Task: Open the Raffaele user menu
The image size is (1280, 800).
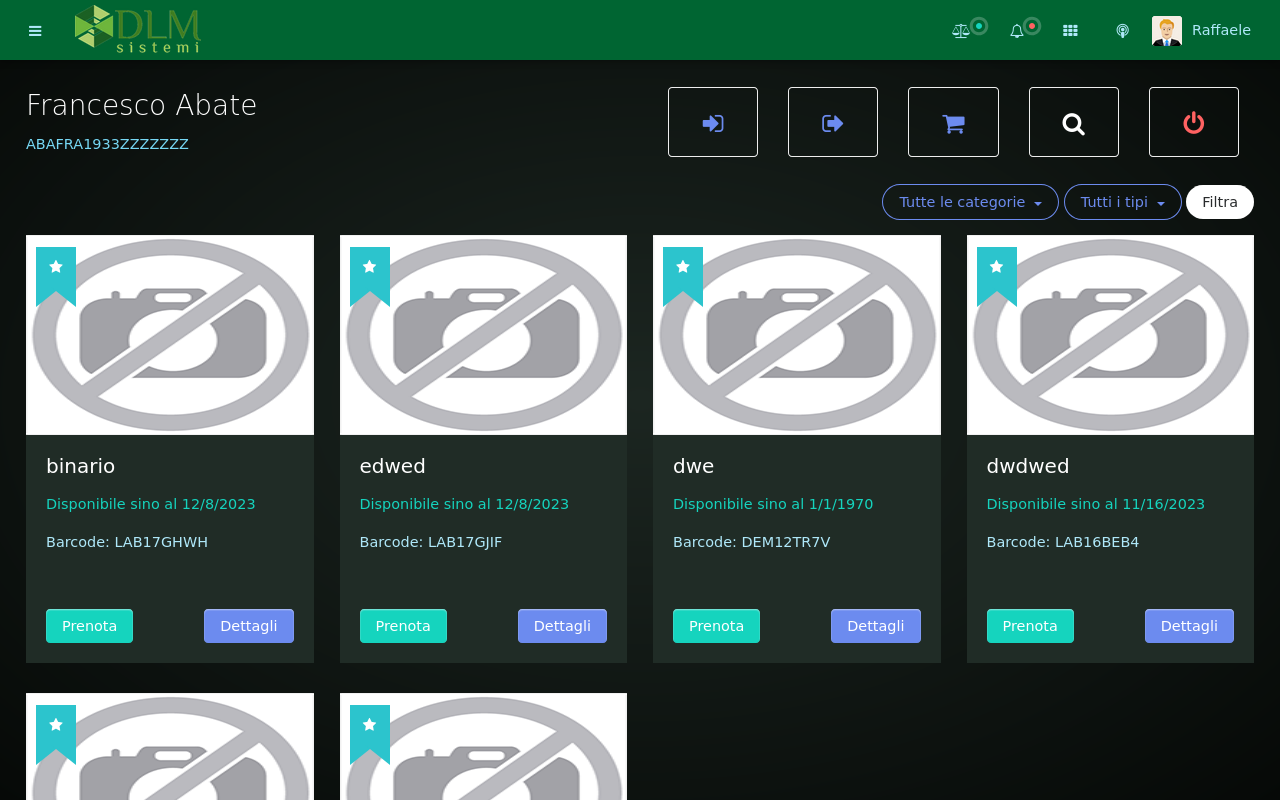Action: pos(1202,31)
